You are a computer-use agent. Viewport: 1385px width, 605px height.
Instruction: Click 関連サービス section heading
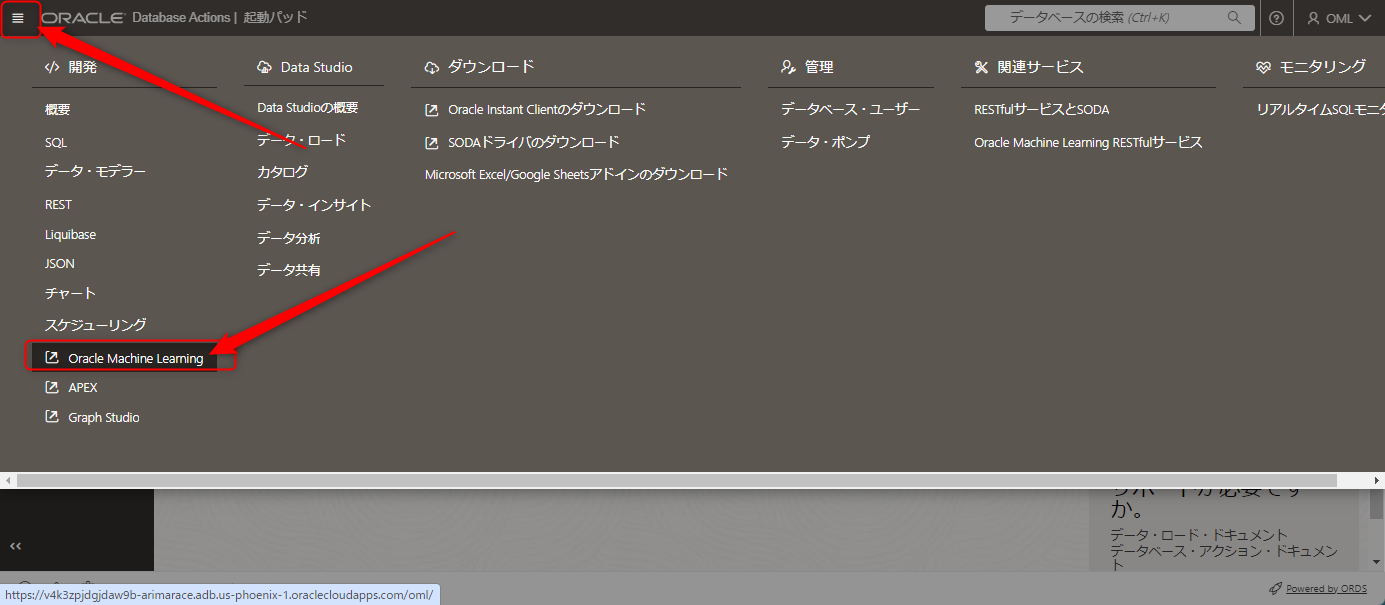tap(1040, 67)
